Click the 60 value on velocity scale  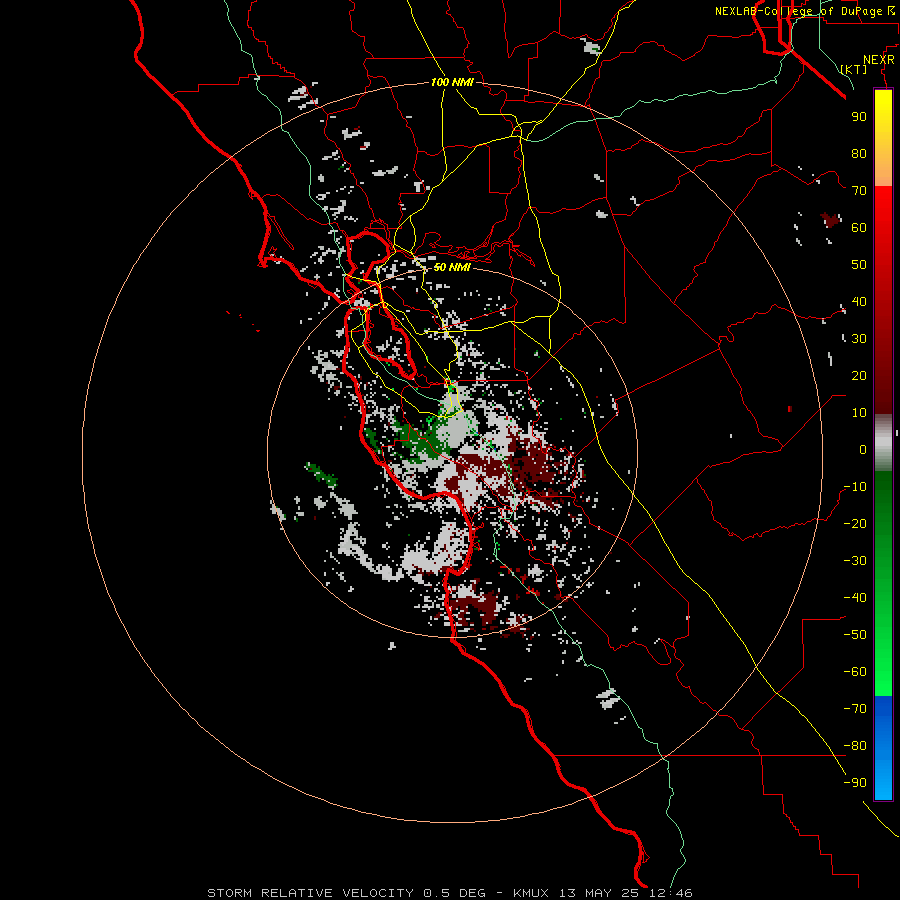(x=859, y=227)
